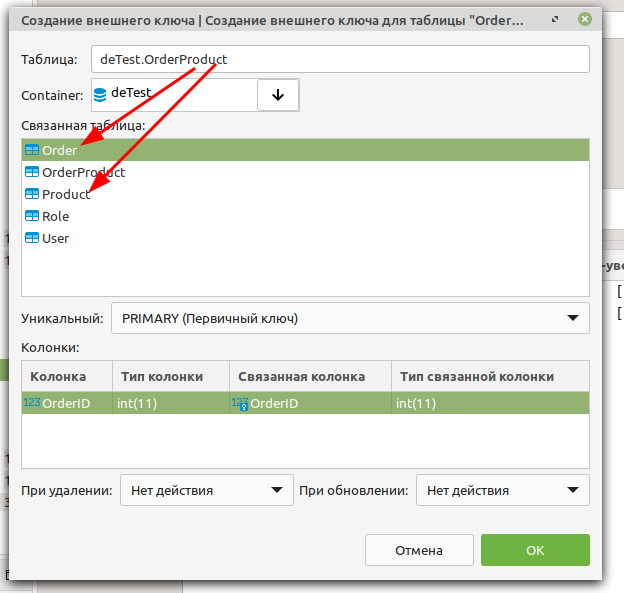Click the User table icon
Viewport: 624px width, 593px height.
[x=31, y=239]
